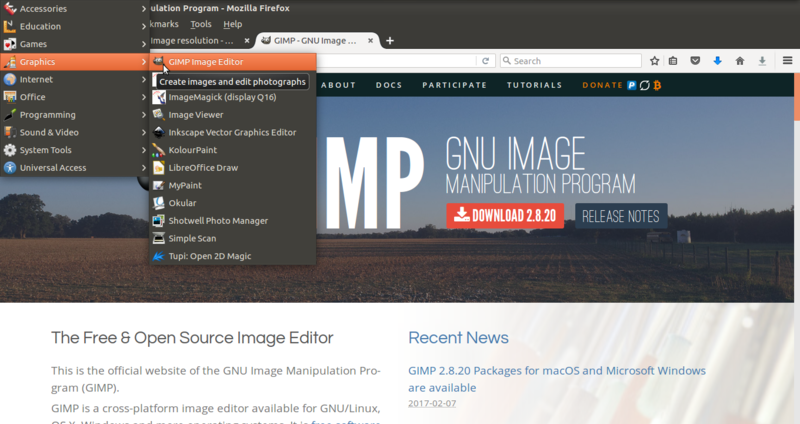
Task: Expand the Sound & Video submenu arrow
Action: 144,132
